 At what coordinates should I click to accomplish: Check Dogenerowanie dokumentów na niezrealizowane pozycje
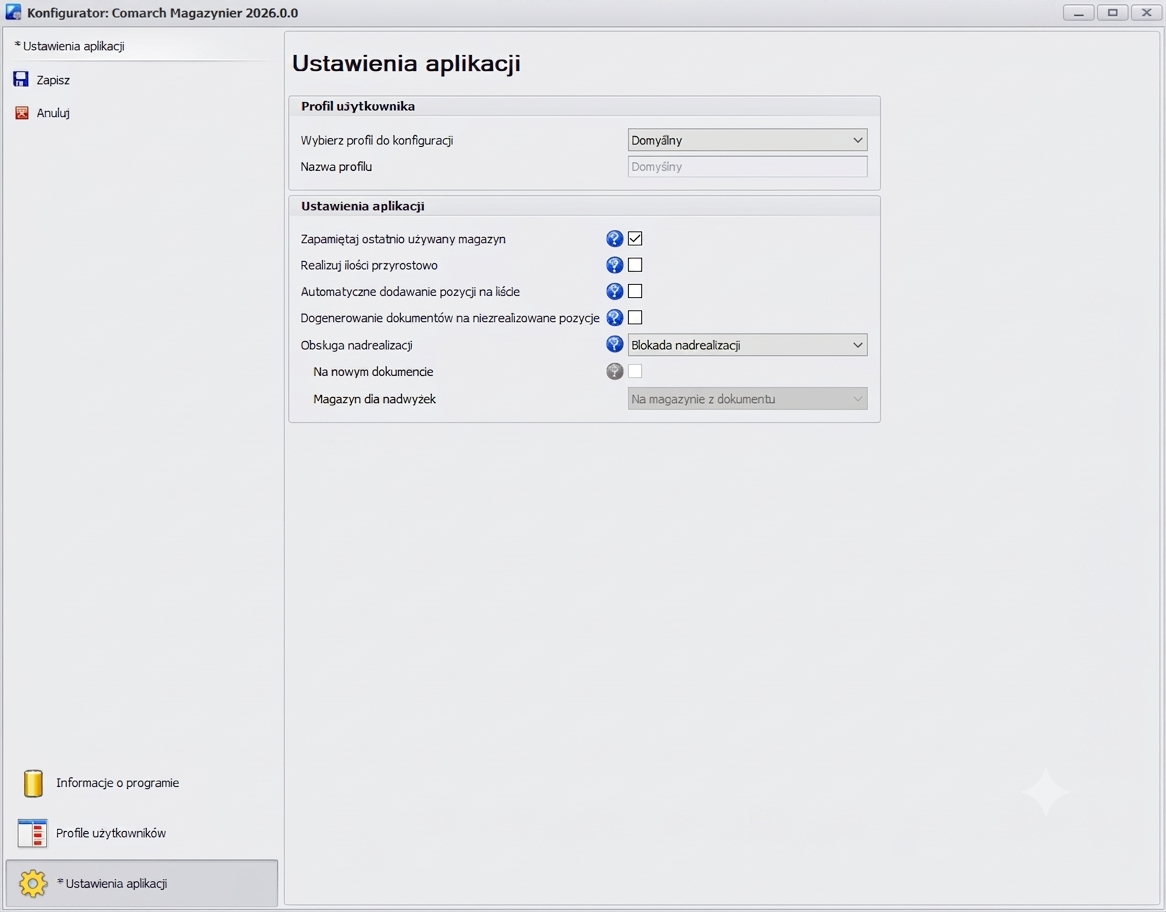[635, 318]
